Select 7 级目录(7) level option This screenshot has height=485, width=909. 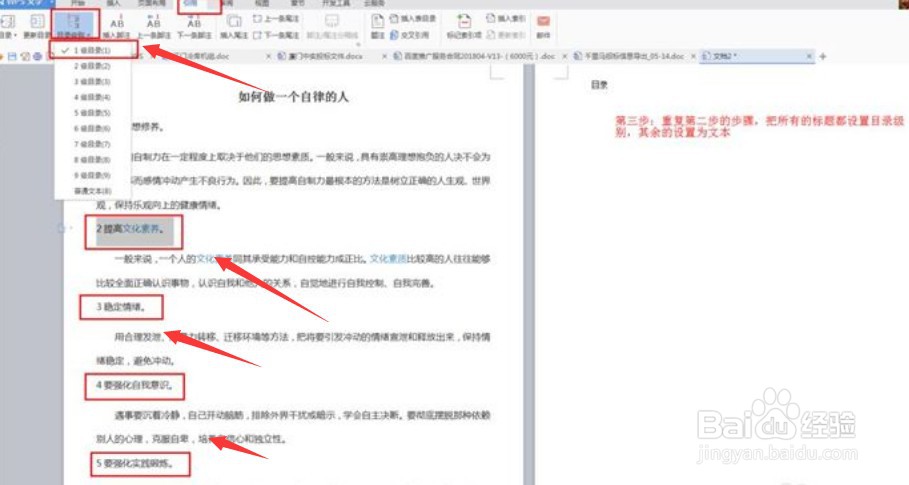coord(93,144)
